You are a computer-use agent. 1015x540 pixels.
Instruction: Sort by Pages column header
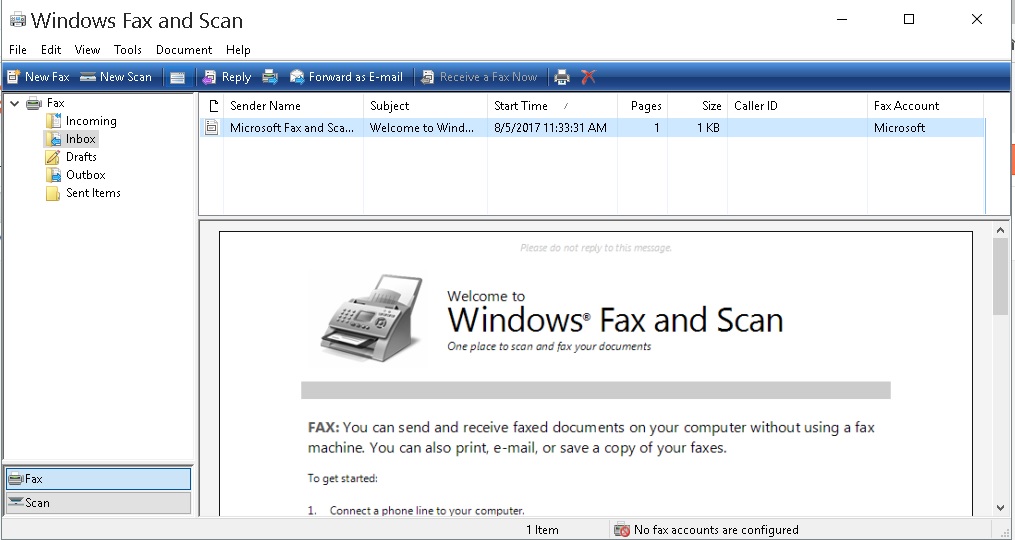click(642, 106)
